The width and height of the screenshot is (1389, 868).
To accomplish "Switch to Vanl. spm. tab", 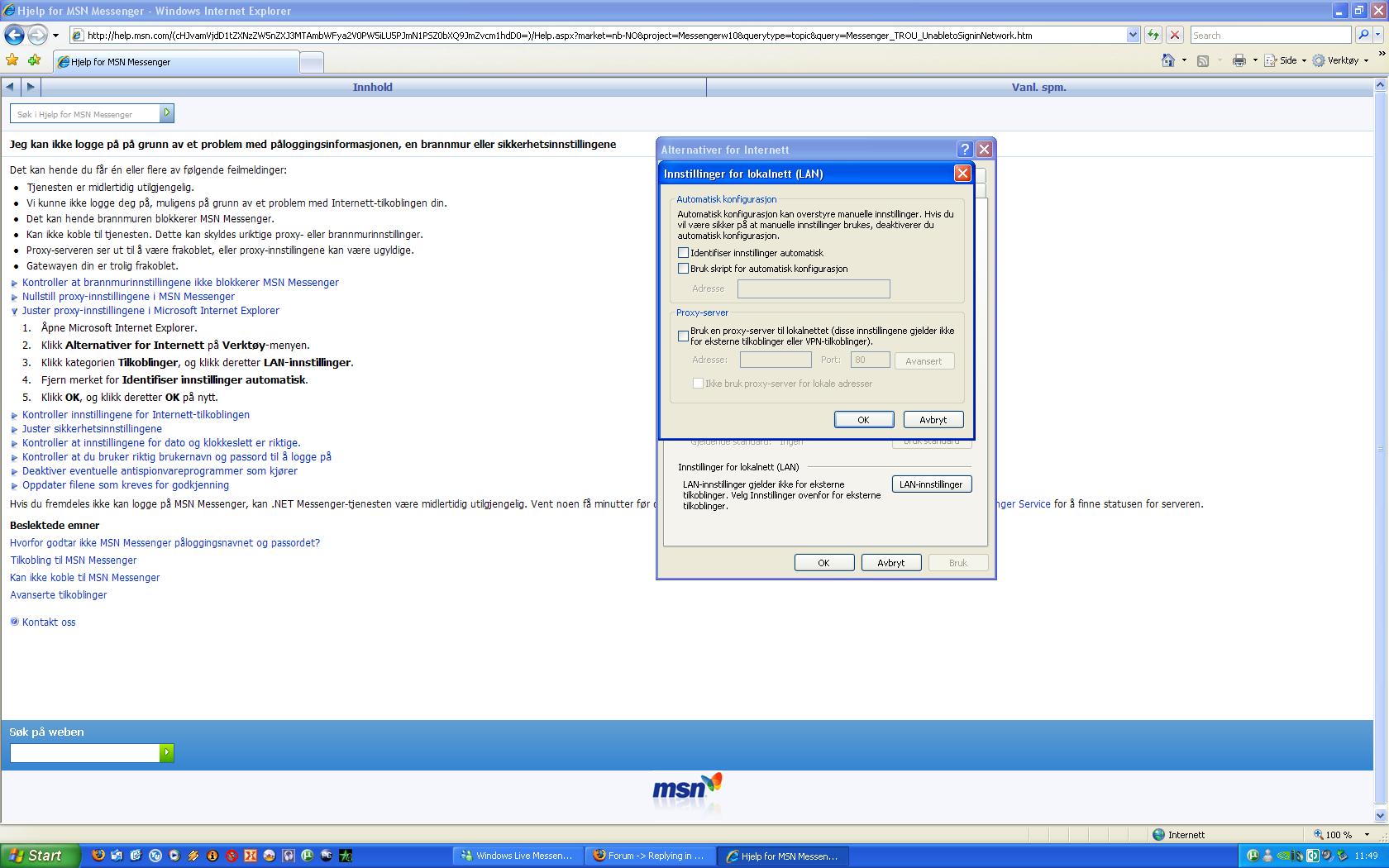I will pos(1039,87).
